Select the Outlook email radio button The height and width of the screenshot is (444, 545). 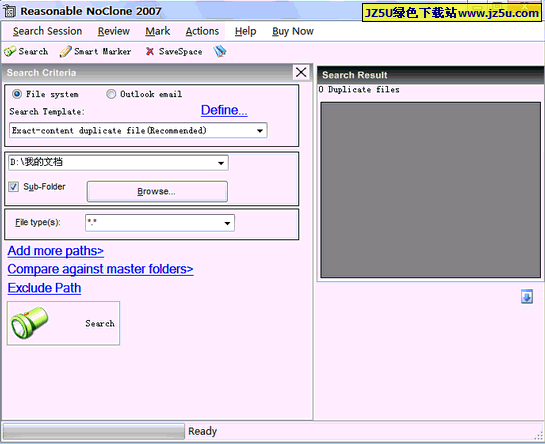click(111, 94)
